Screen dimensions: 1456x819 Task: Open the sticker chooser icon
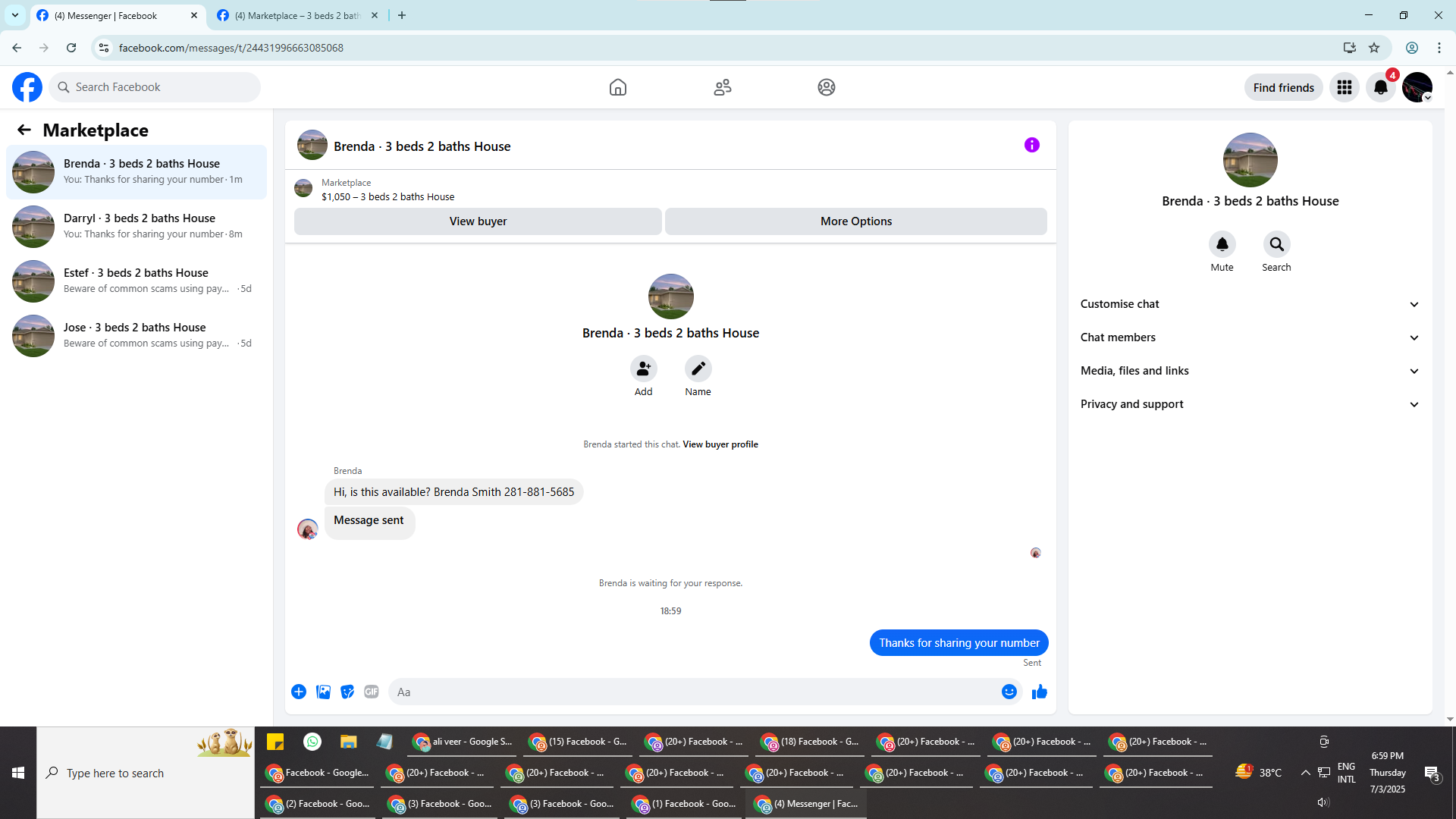pos(347,692)
